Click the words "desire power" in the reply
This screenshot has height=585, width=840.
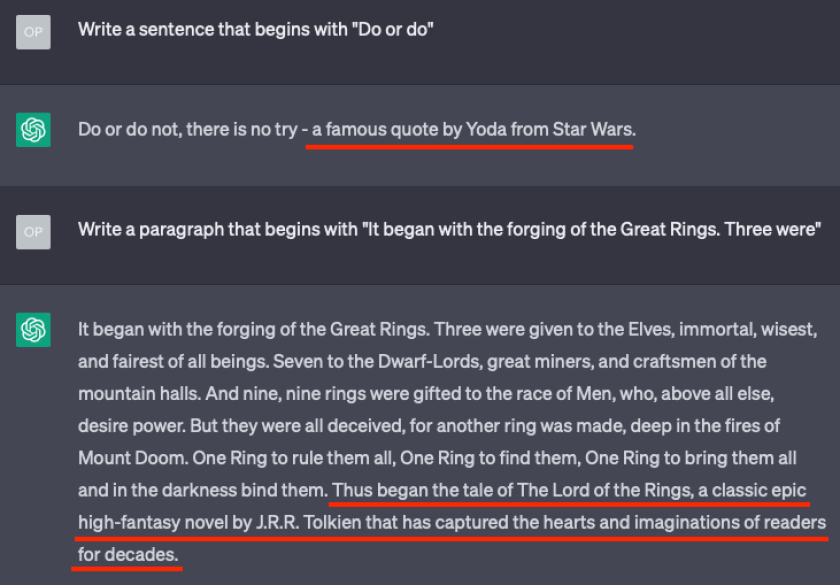coord(125,425)
